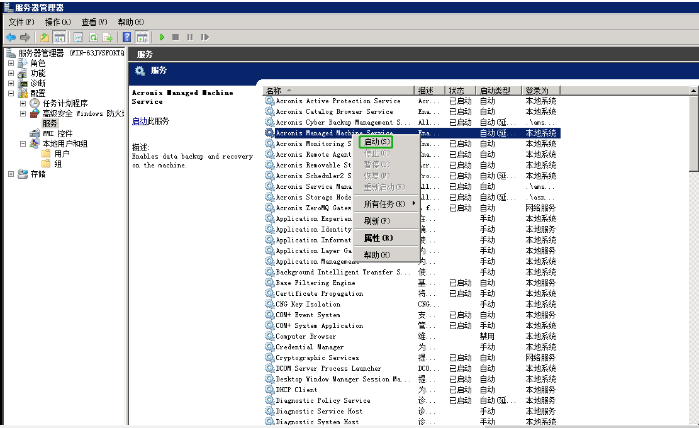Click the Back arrow toolbar icon
699x428 pixels.
tap(10, 37)
